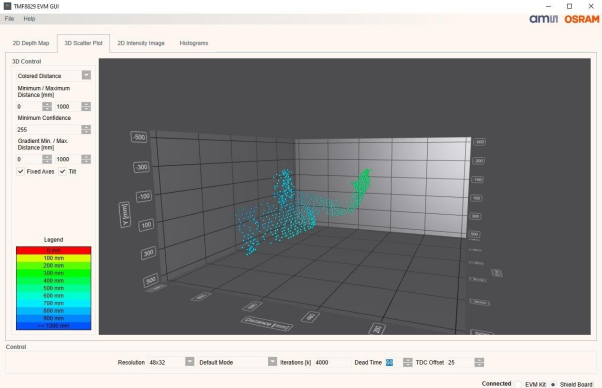Click the Dead Time value field

(393, 362)
